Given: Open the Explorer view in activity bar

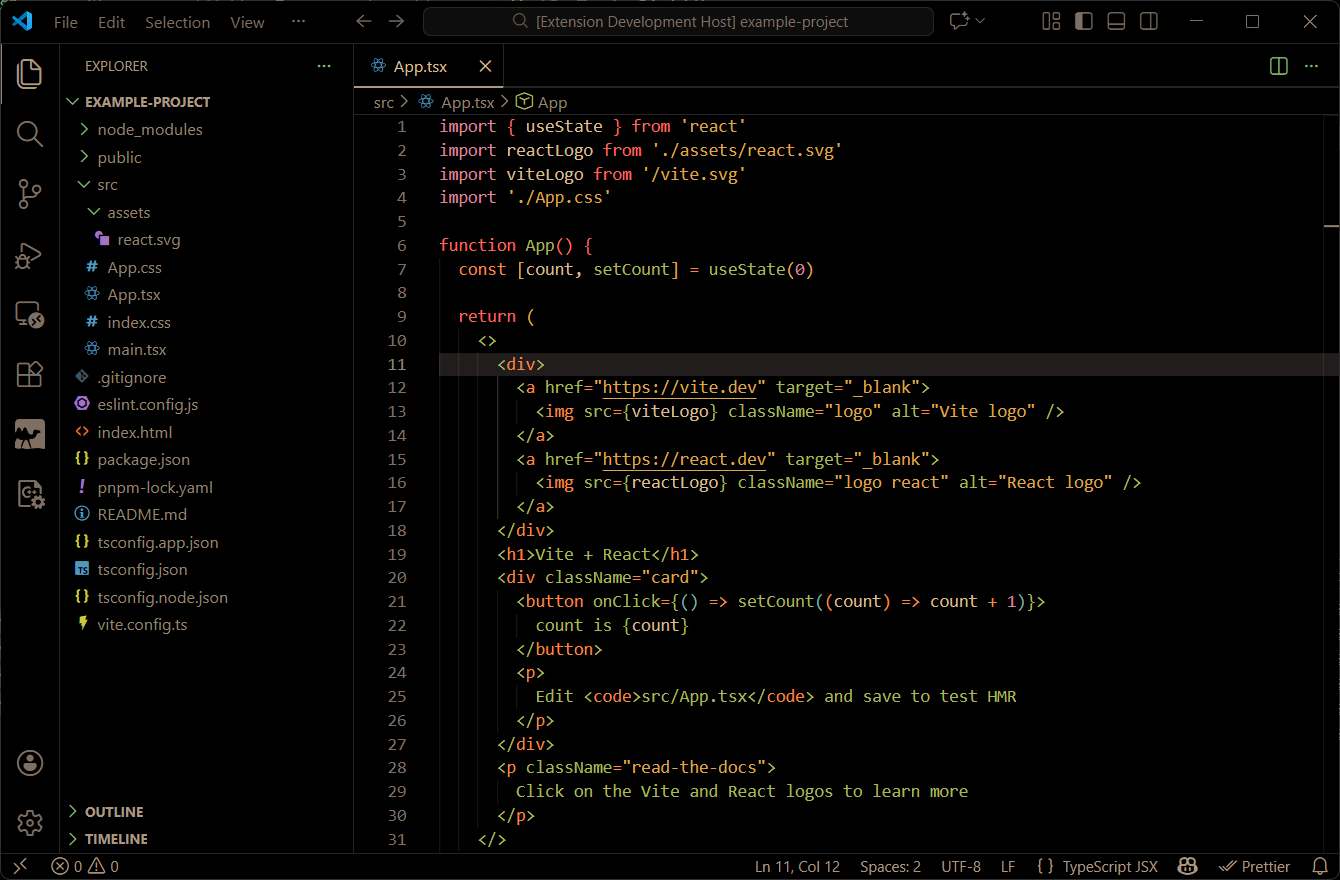Looking at the screenshot, I should (30, 73).
